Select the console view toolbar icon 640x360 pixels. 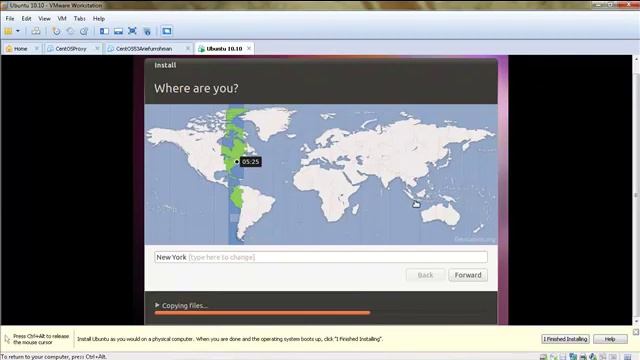point(167,31)
